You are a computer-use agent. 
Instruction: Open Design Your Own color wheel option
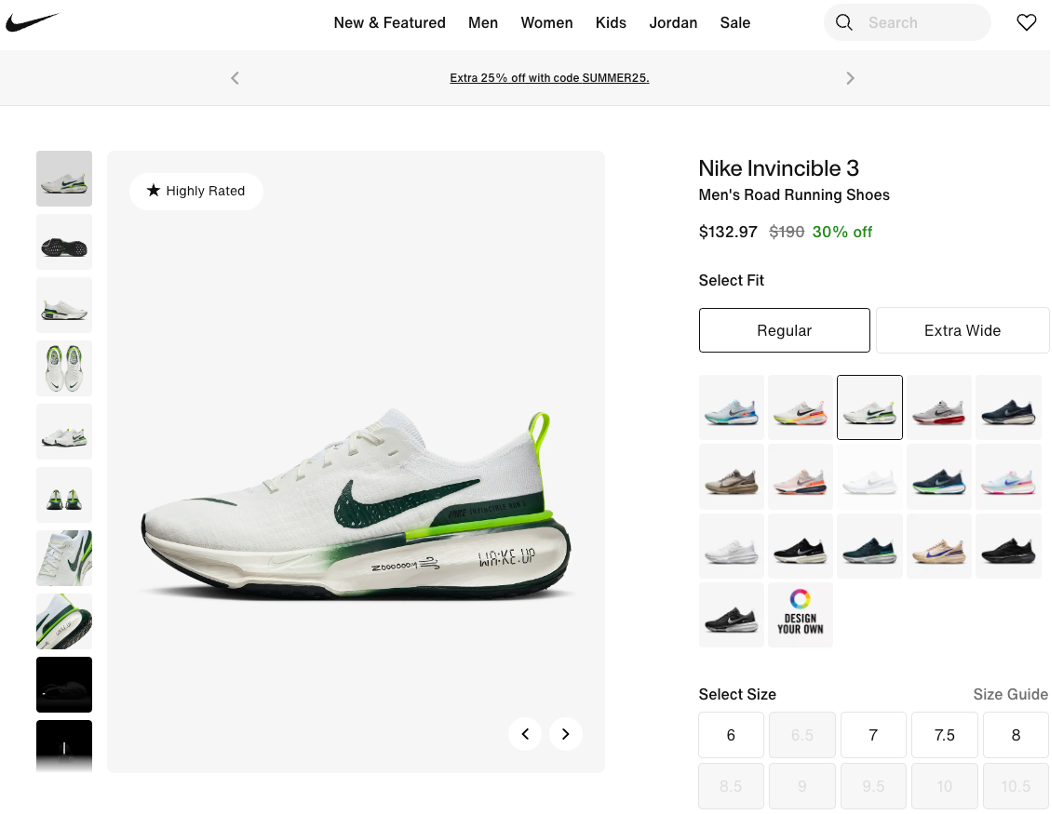coord(800,614)
